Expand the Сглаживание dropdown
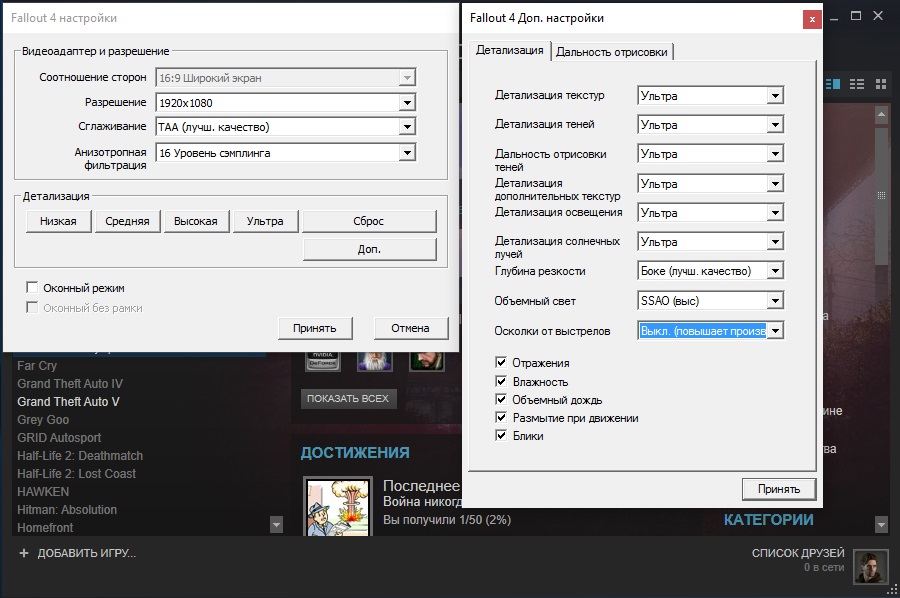900x598 pixels. (285, 127)
